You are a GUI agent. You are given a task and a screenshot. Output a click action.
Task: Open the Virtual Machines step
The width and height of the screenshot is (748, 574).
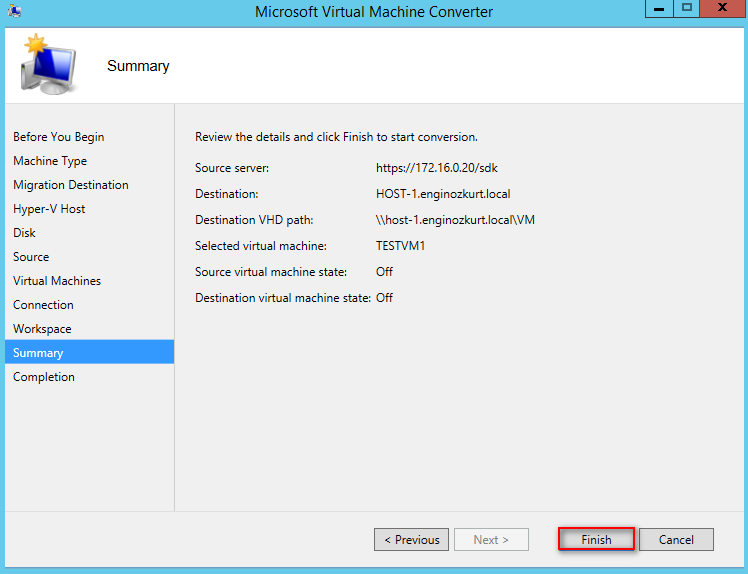(x=57, y=281)
